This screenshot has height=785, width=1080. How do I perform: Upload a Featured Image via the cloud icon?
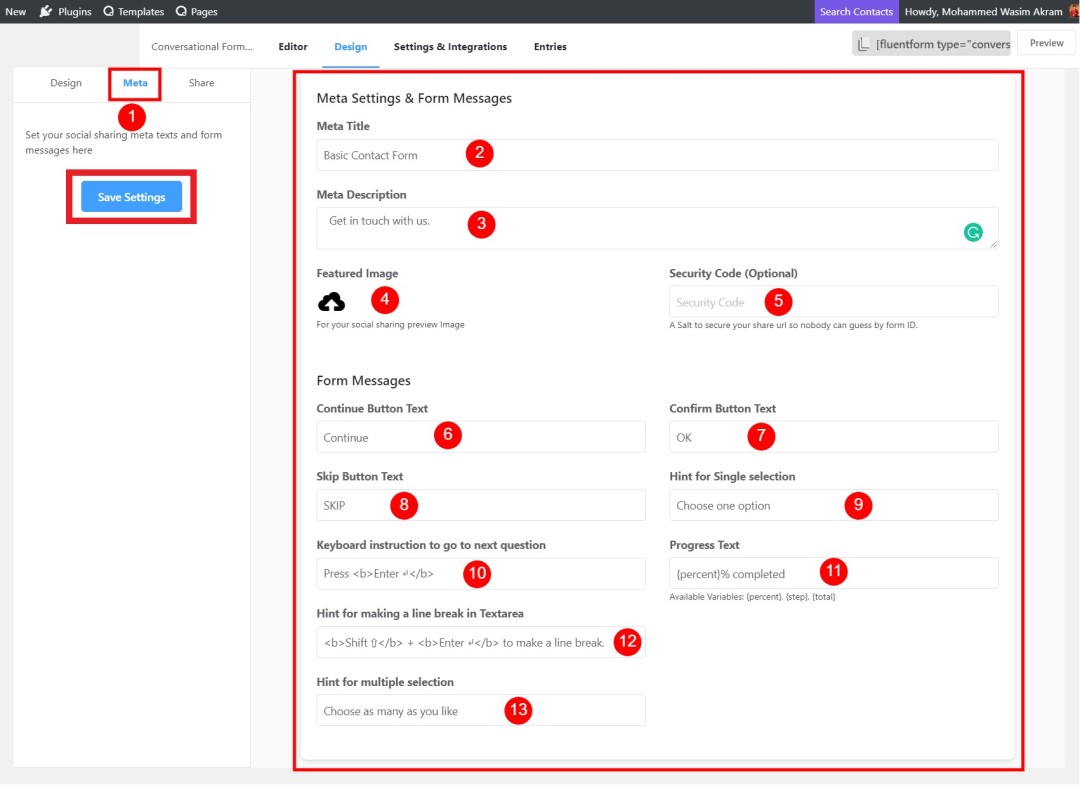(331, 299)
